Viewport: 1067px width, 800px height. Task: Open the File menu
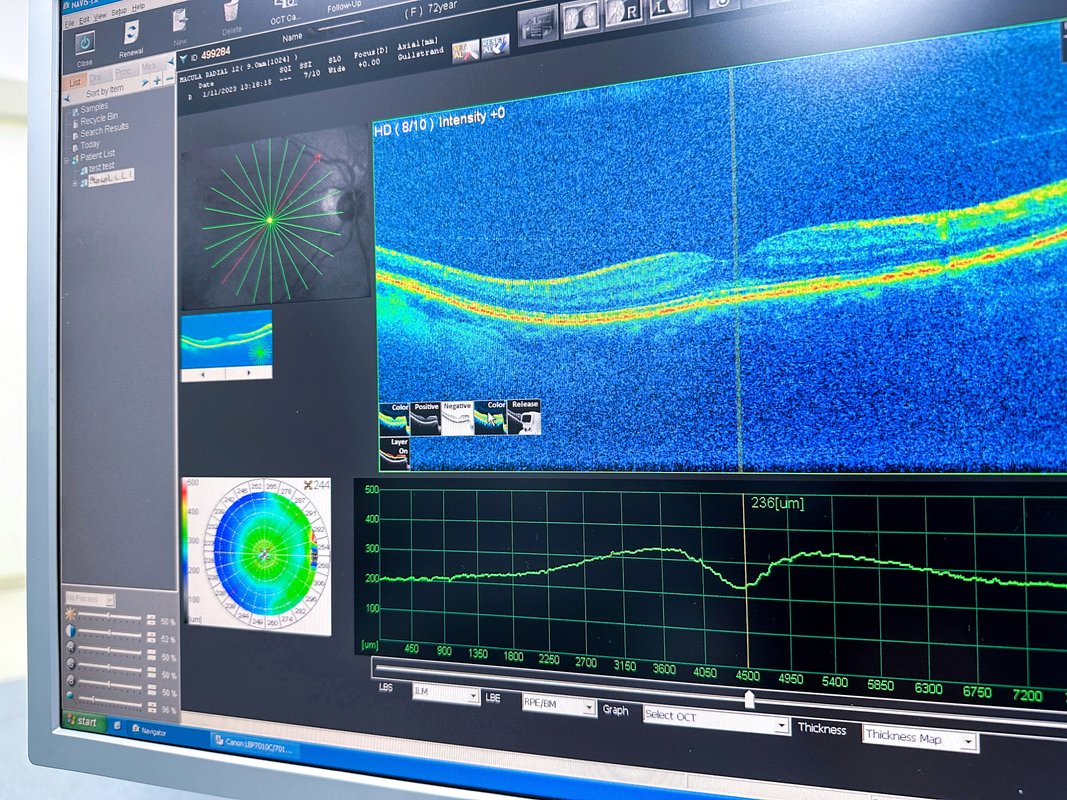69,19
